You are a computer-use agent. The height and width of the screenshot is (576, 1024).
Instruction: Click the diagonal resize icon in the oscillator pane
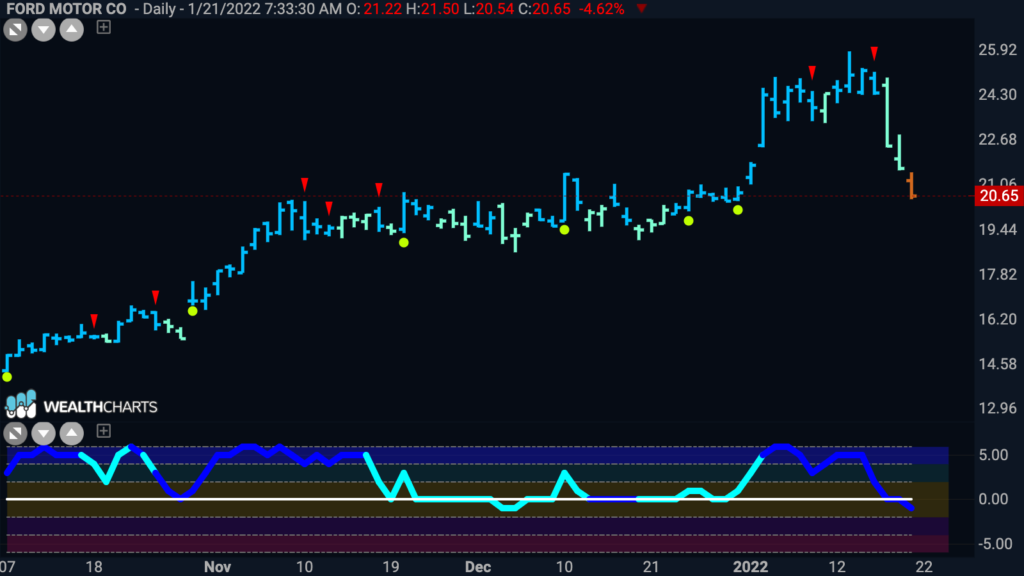pyautogui.click(x=15, y=433)
